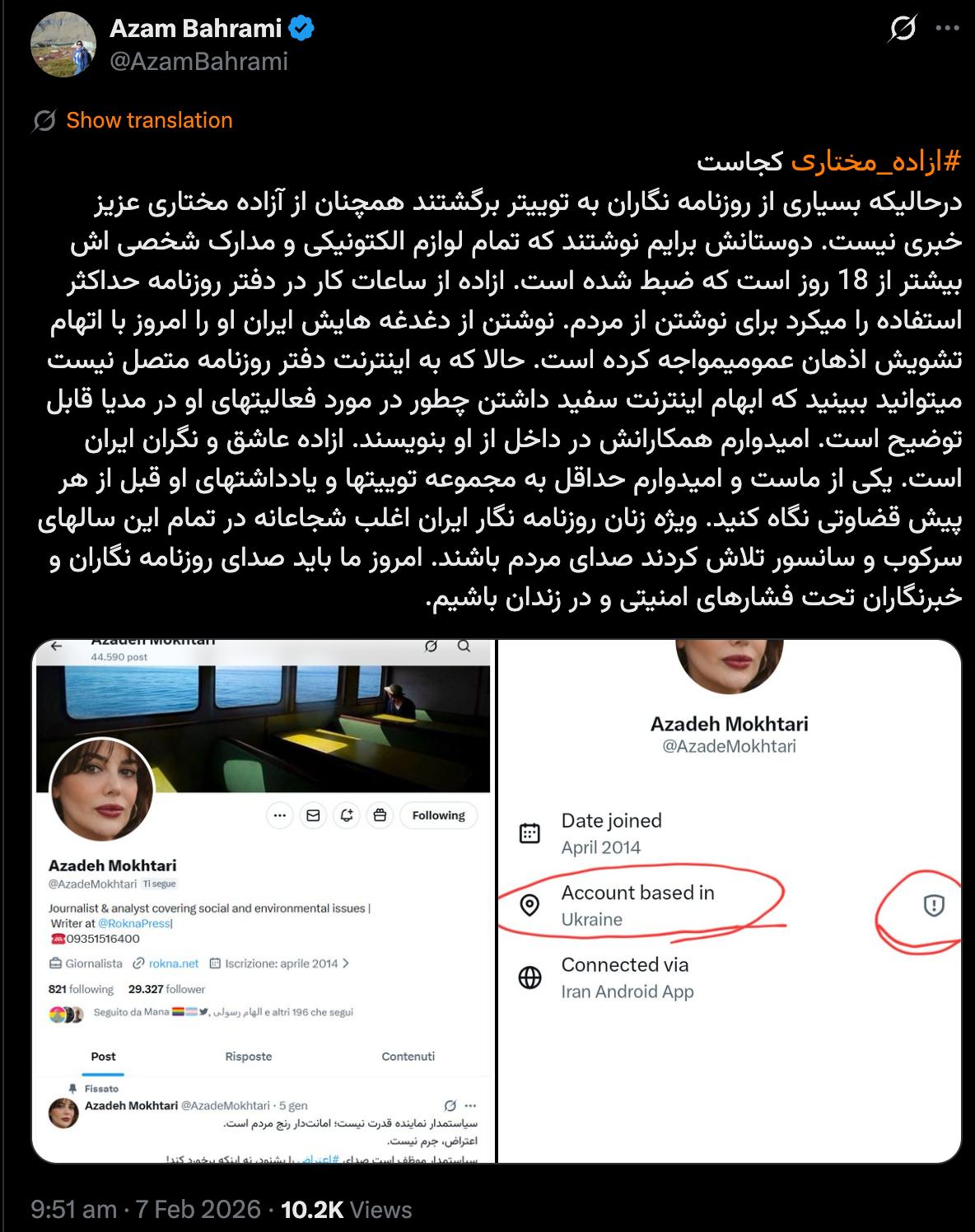Click the notification bell plus icon

tap(347, 815)
